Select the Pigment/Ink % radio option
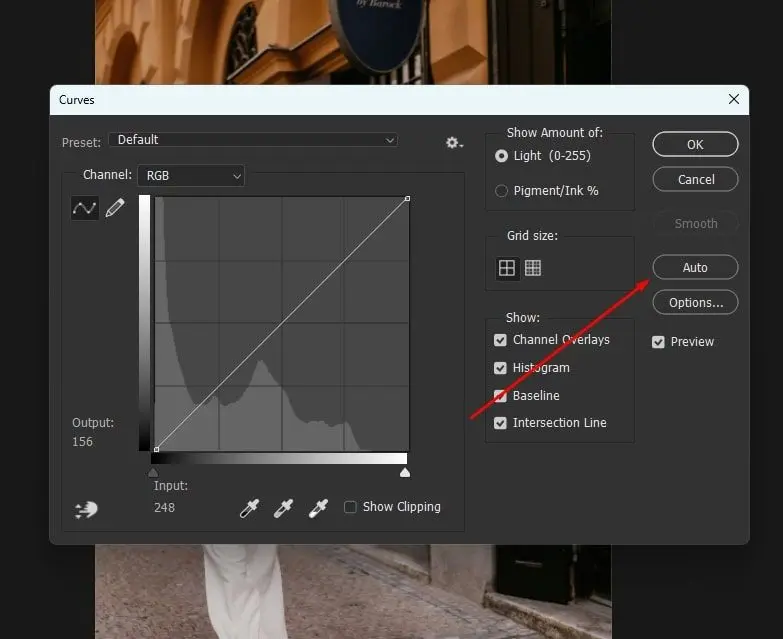 point(501,191)
